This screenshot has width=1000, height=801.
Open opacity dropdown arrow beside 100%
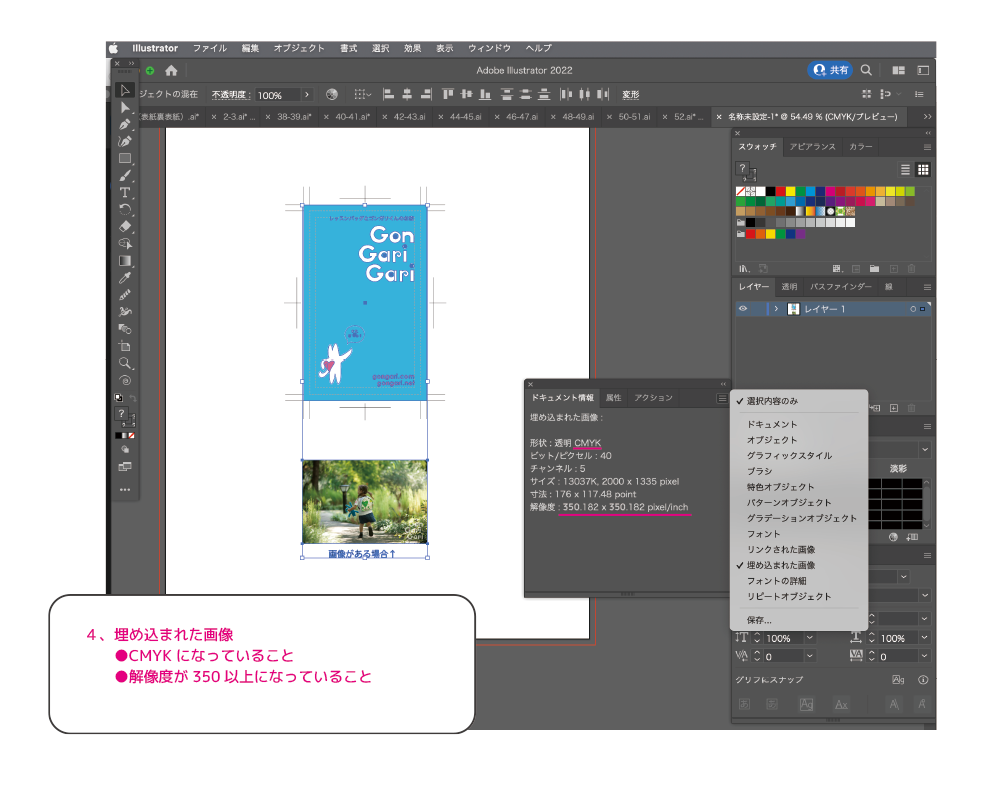click(307, 94)
